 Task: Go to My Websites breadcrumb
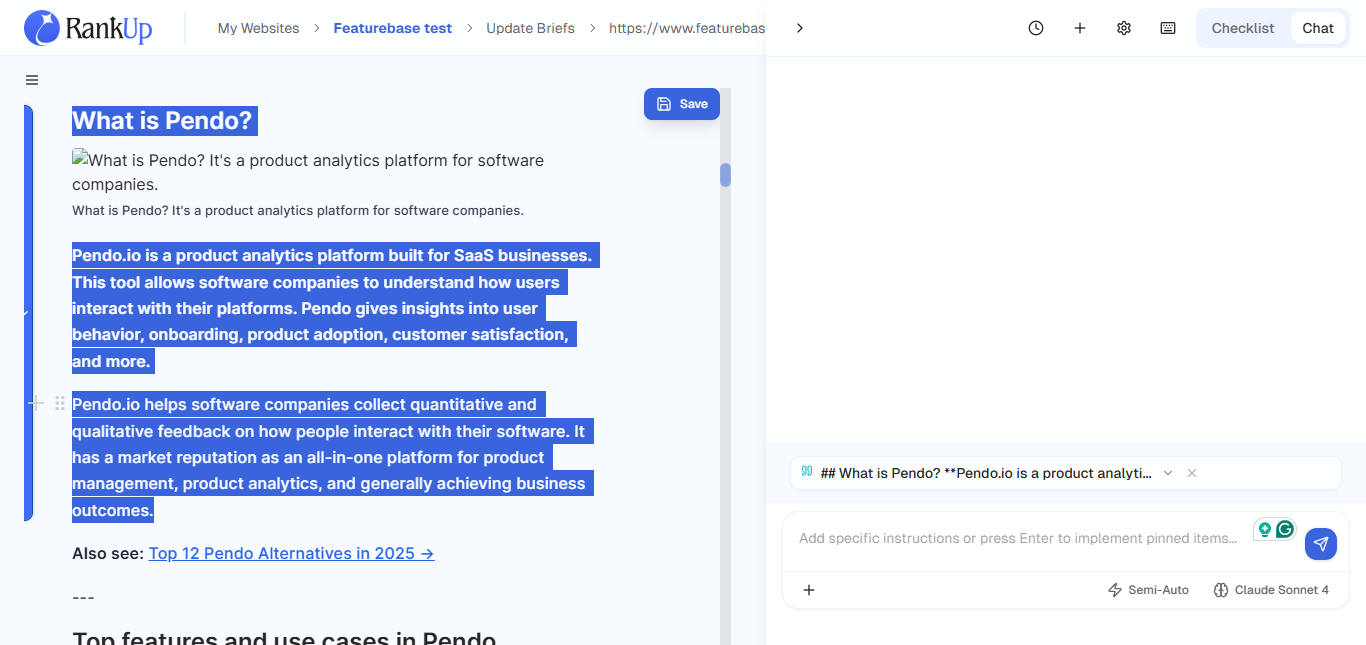(258, 28)
